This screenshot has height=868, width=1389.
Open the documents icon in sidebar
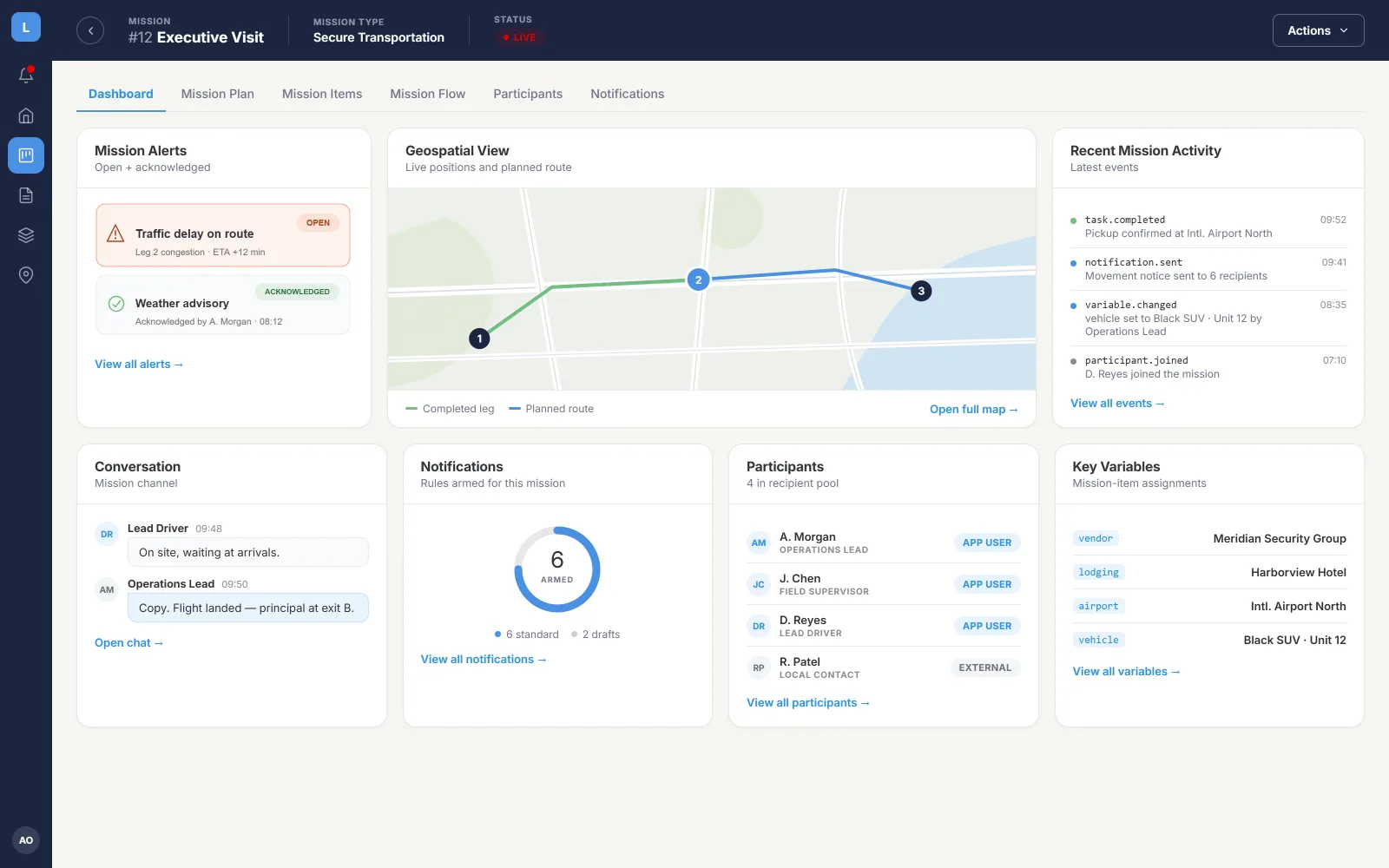(26, 195)
